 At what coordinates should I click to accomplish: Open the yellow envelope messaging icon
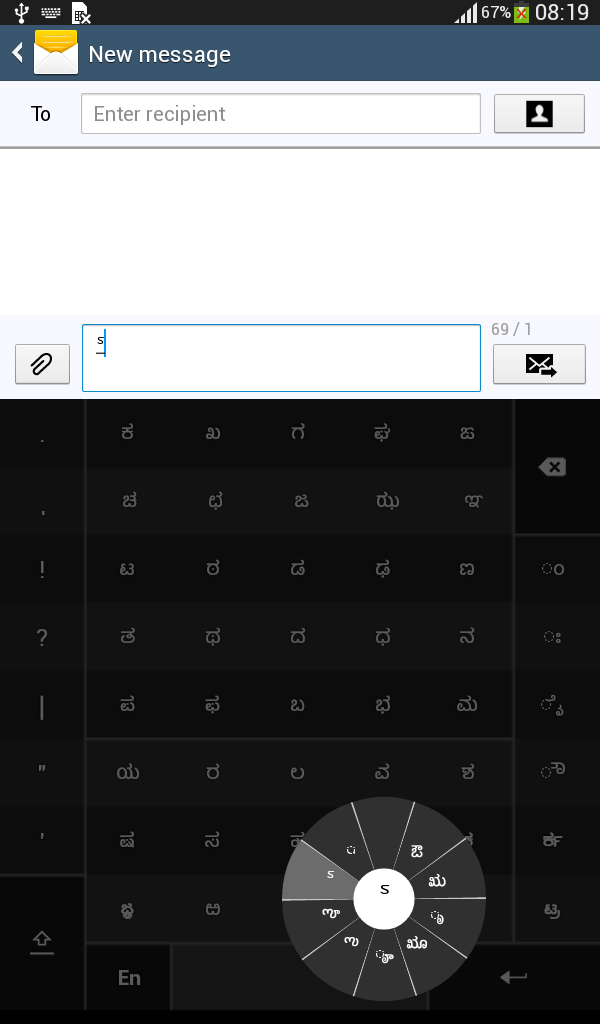[55, 52]
